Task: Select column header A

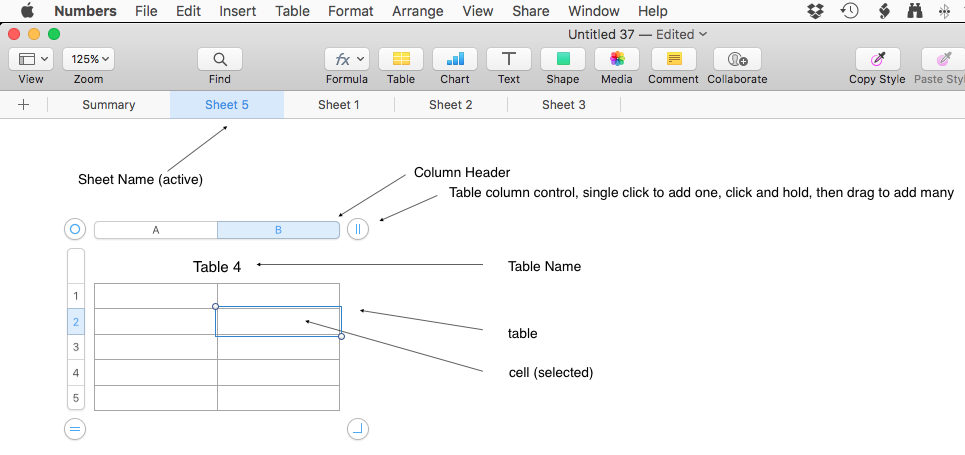Action: (156, 230)
